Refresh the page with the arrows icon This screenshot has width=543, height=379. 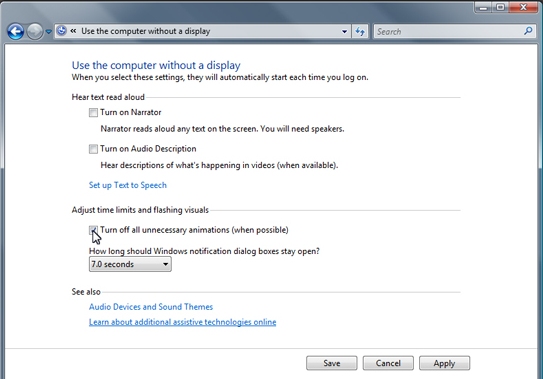(x=360, y=32)
